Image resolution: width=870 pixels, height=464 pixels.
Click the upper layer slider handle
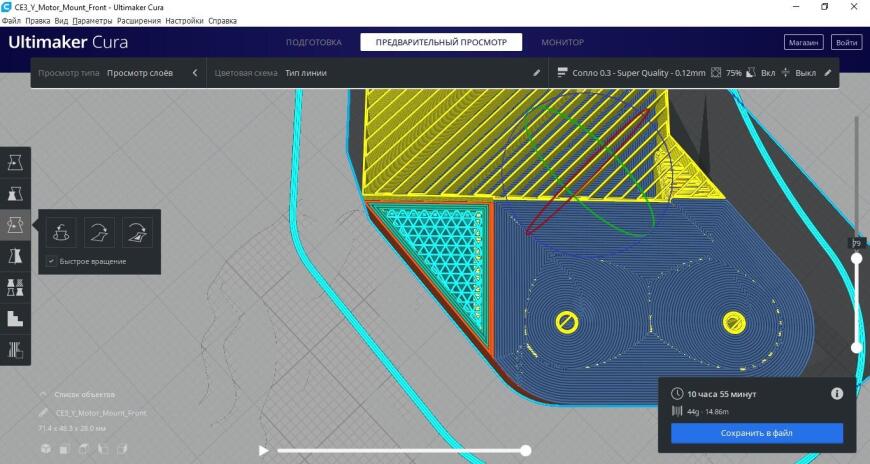coord(857,259)
